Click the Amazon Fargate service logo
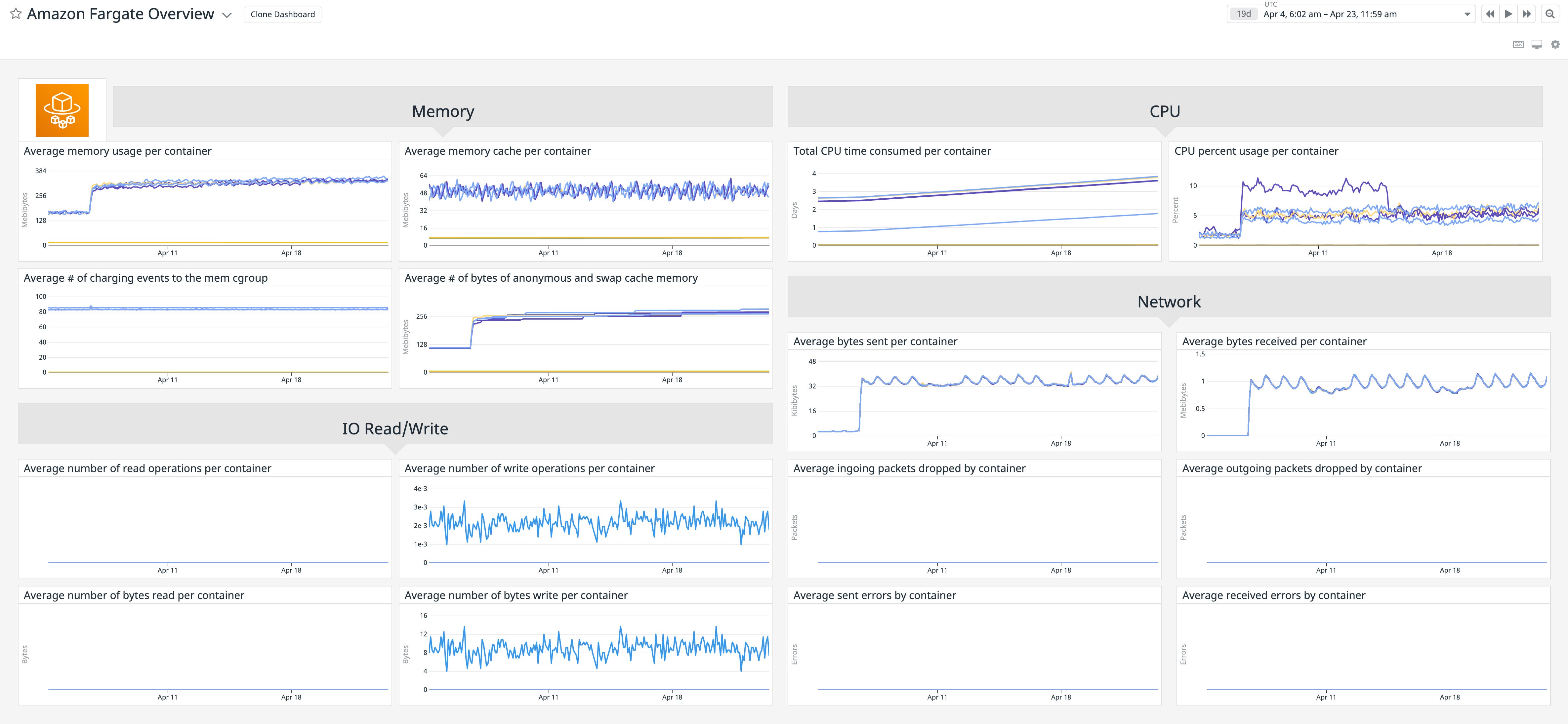This screenshot has height=724, width=1568. tap(62, 110)
